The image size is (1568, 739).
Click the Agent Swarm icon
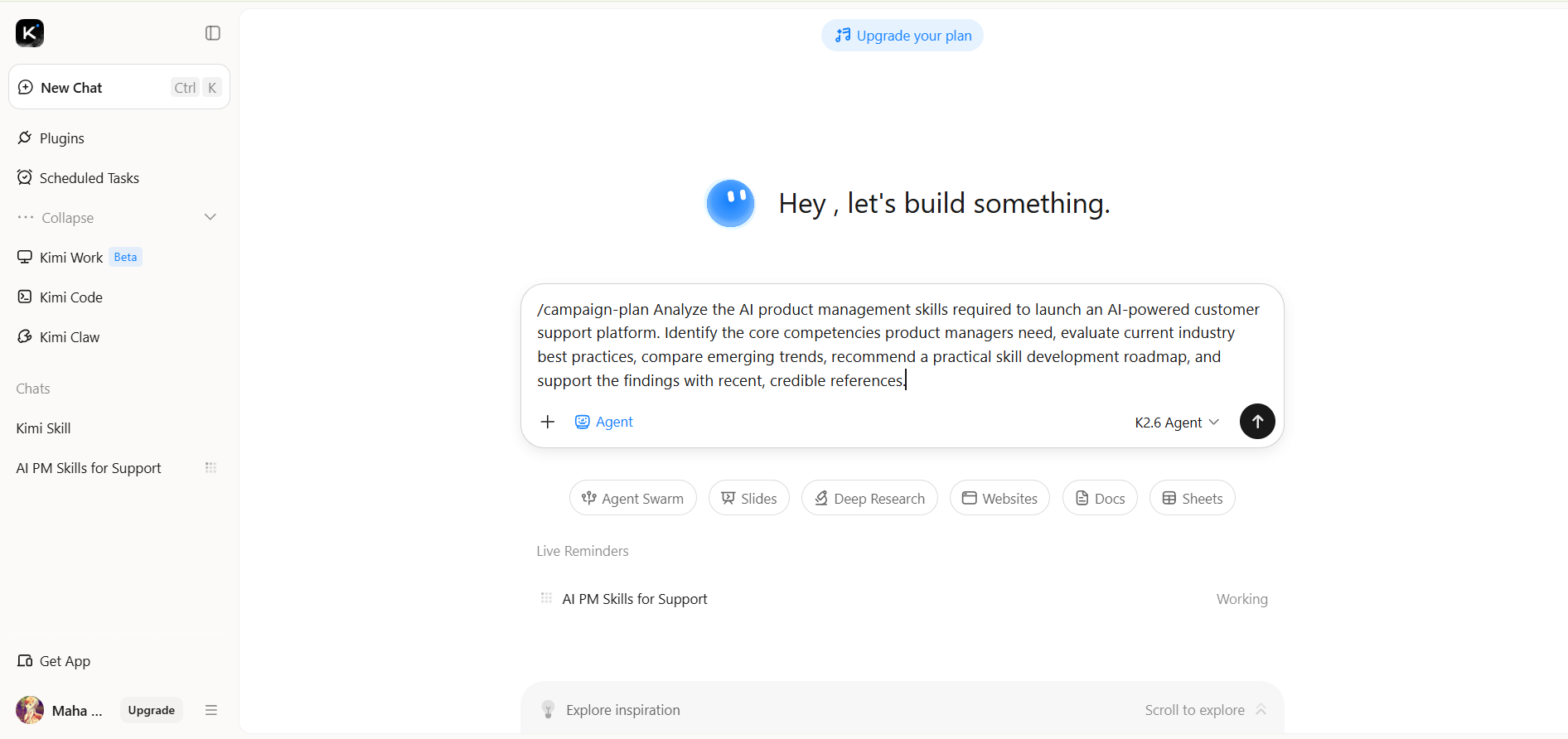[589, 498]
